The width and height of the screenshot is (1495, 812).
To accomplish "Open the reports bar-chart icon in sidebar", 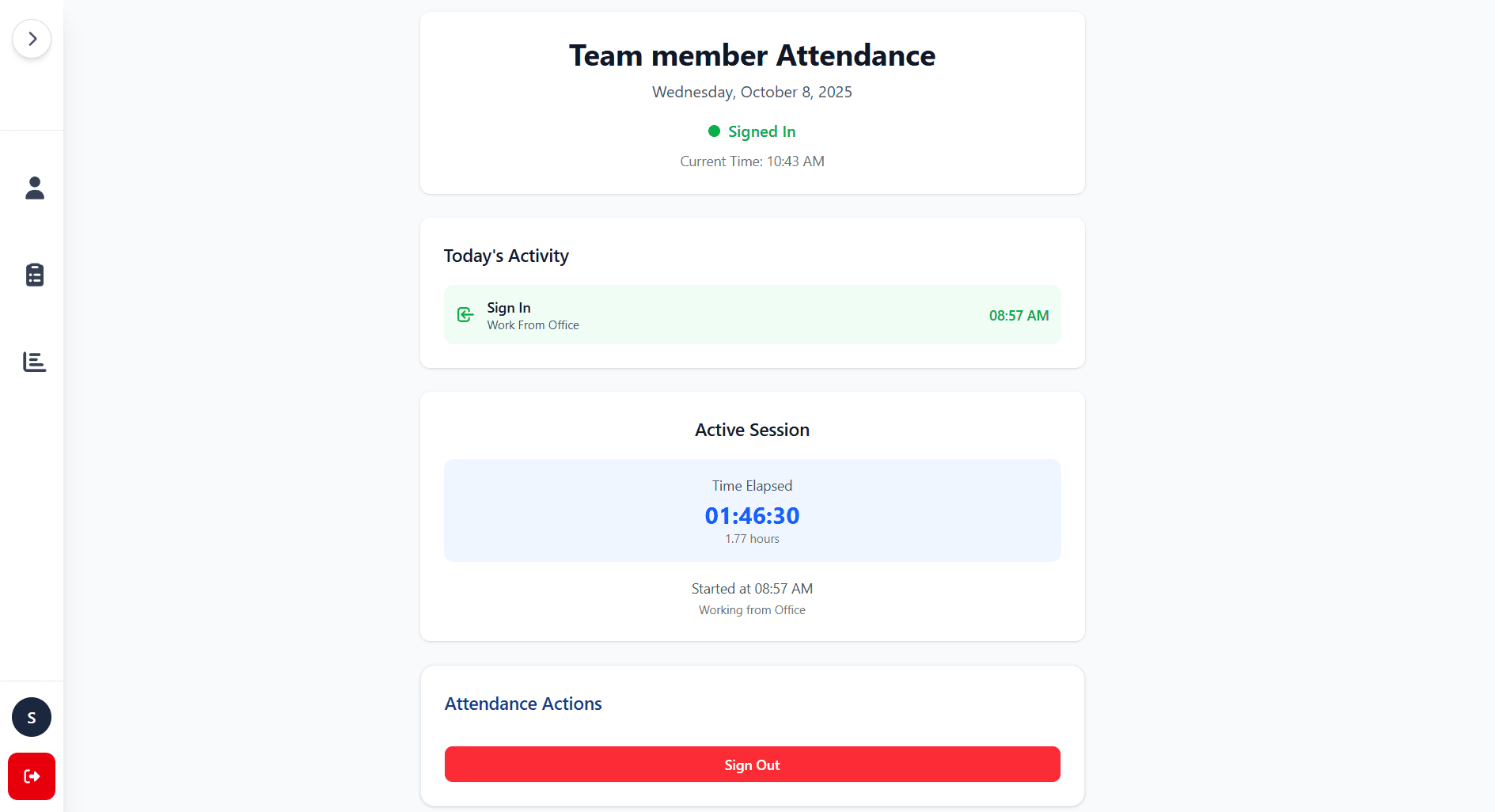I will coord(33,362).
